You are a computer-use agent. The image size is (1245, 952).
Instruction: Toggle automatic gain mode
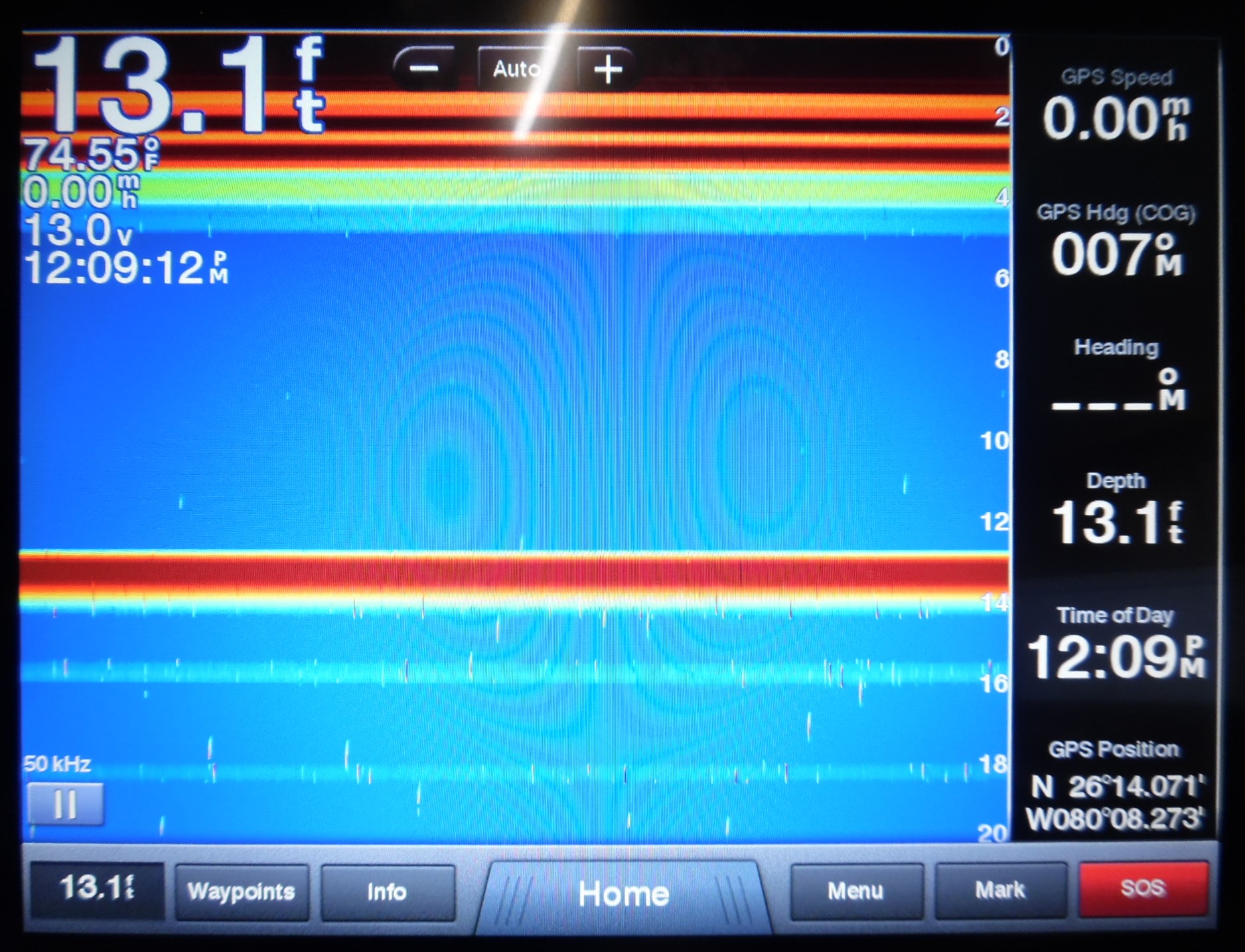(x=518, y=68)
